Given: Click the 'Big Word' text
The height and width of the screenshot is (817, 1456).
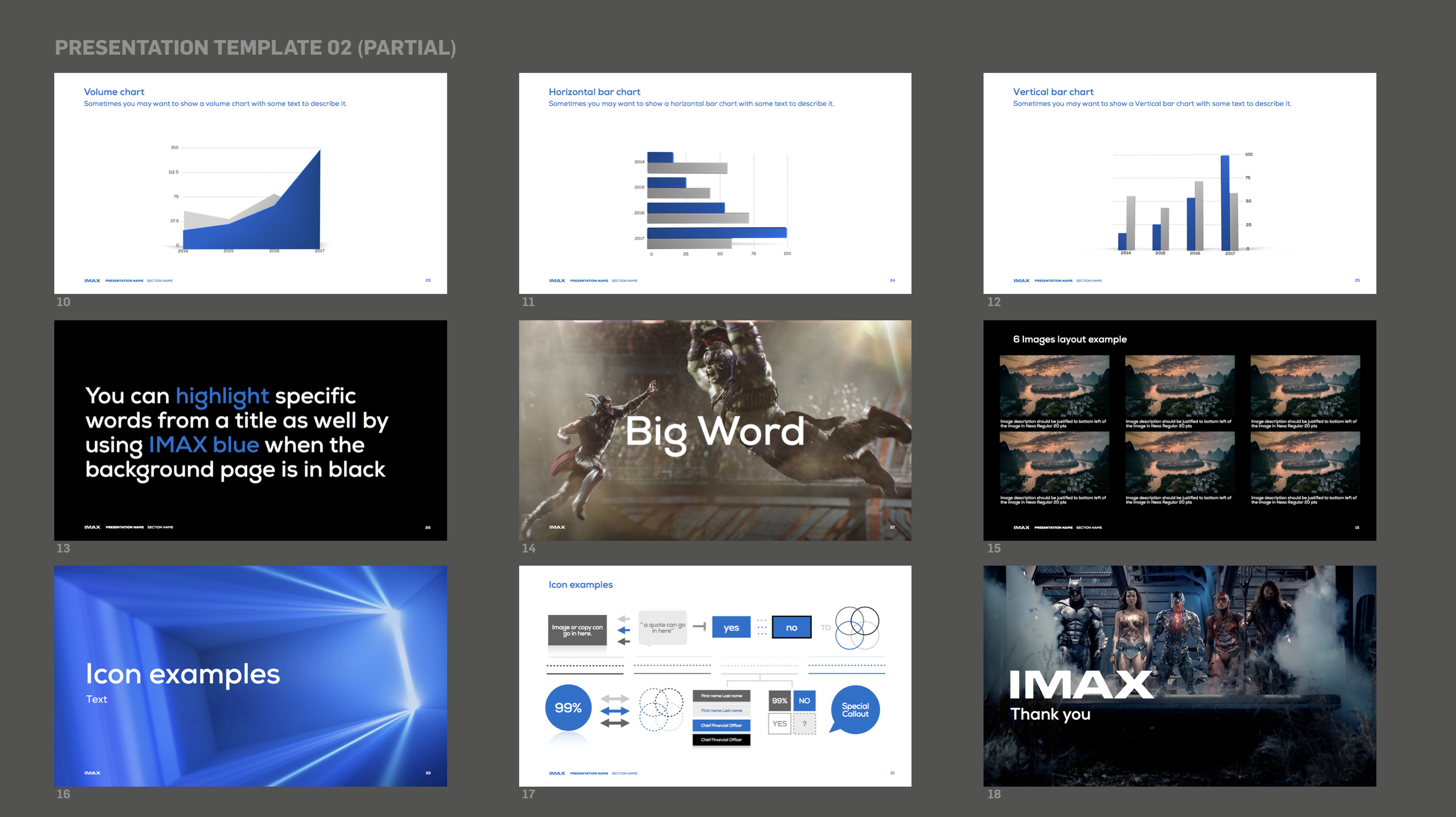Looking at the screenshot, I should 715,433.
